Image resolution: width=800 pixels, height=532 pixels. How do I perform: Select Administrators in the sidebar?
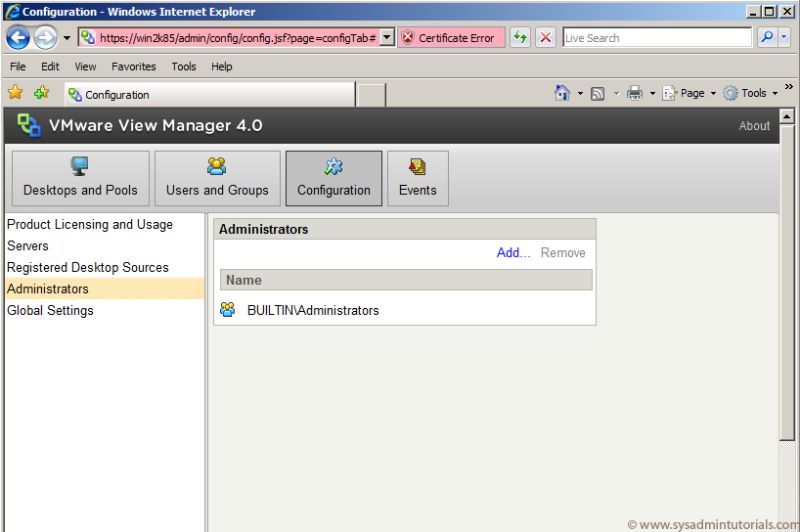tap(105, 289)
